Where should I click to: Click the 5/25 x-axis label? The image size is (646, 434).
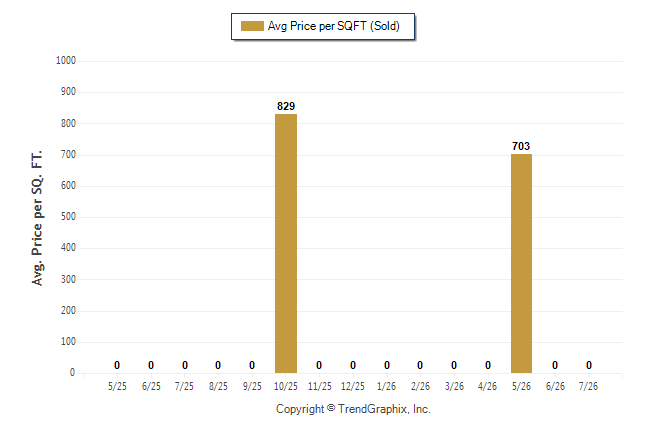[117, 386]
